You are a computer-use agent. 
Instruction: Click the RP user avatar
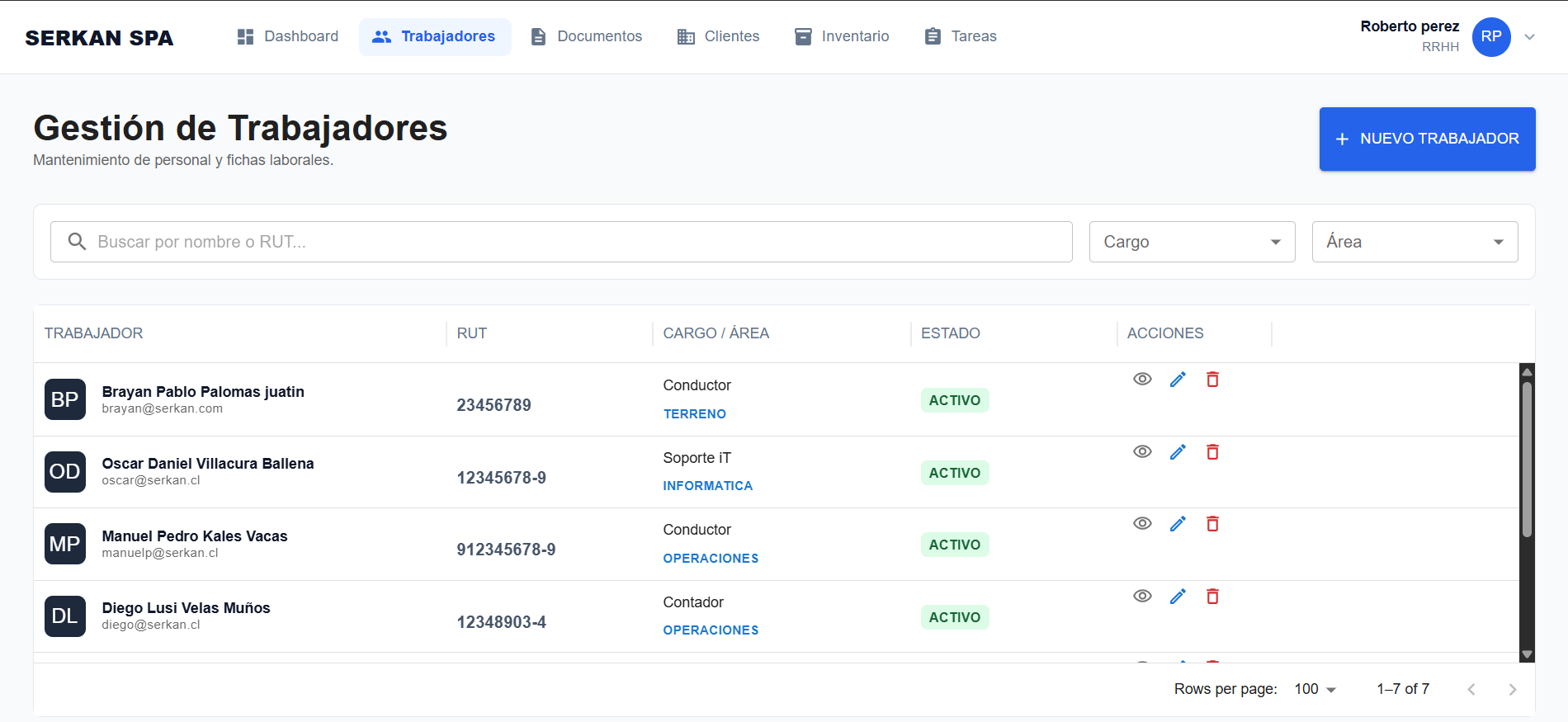1490,37
